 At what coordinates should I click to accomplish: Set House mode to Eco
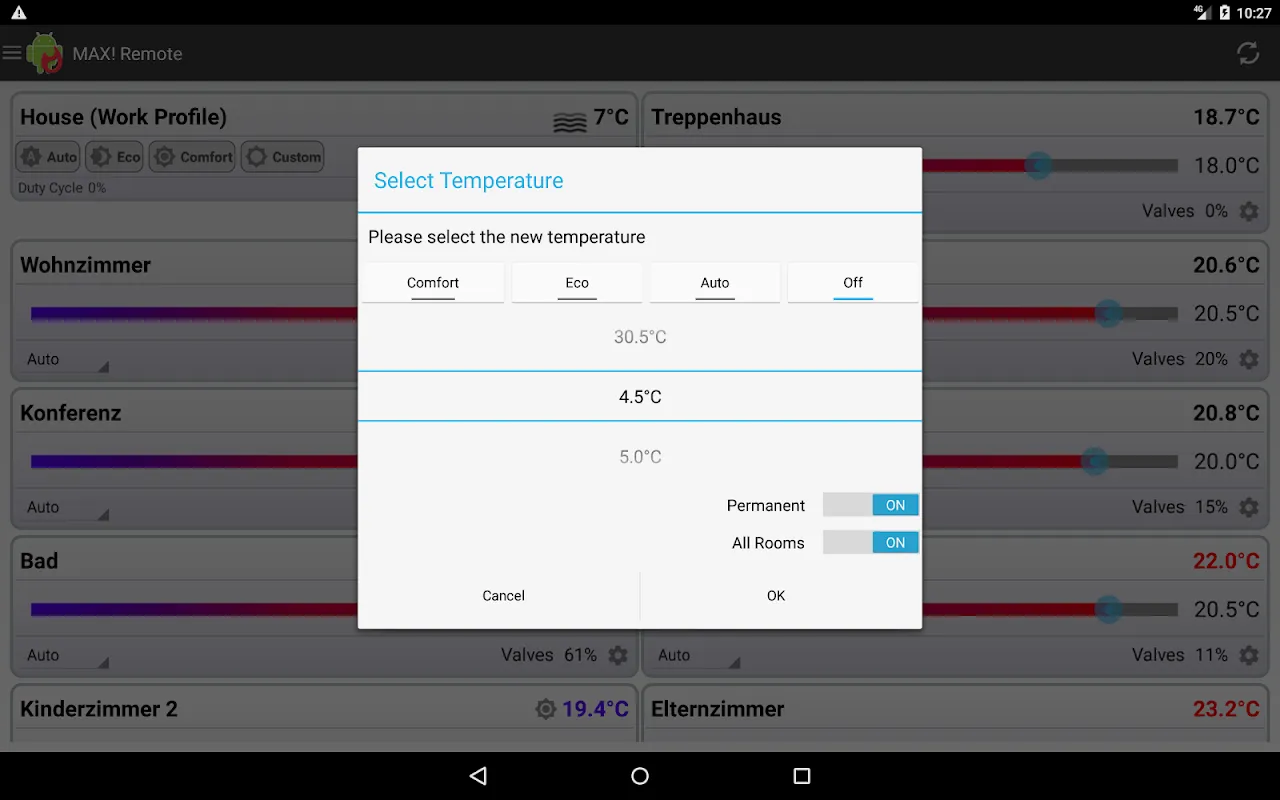click(x=114, y=157)
